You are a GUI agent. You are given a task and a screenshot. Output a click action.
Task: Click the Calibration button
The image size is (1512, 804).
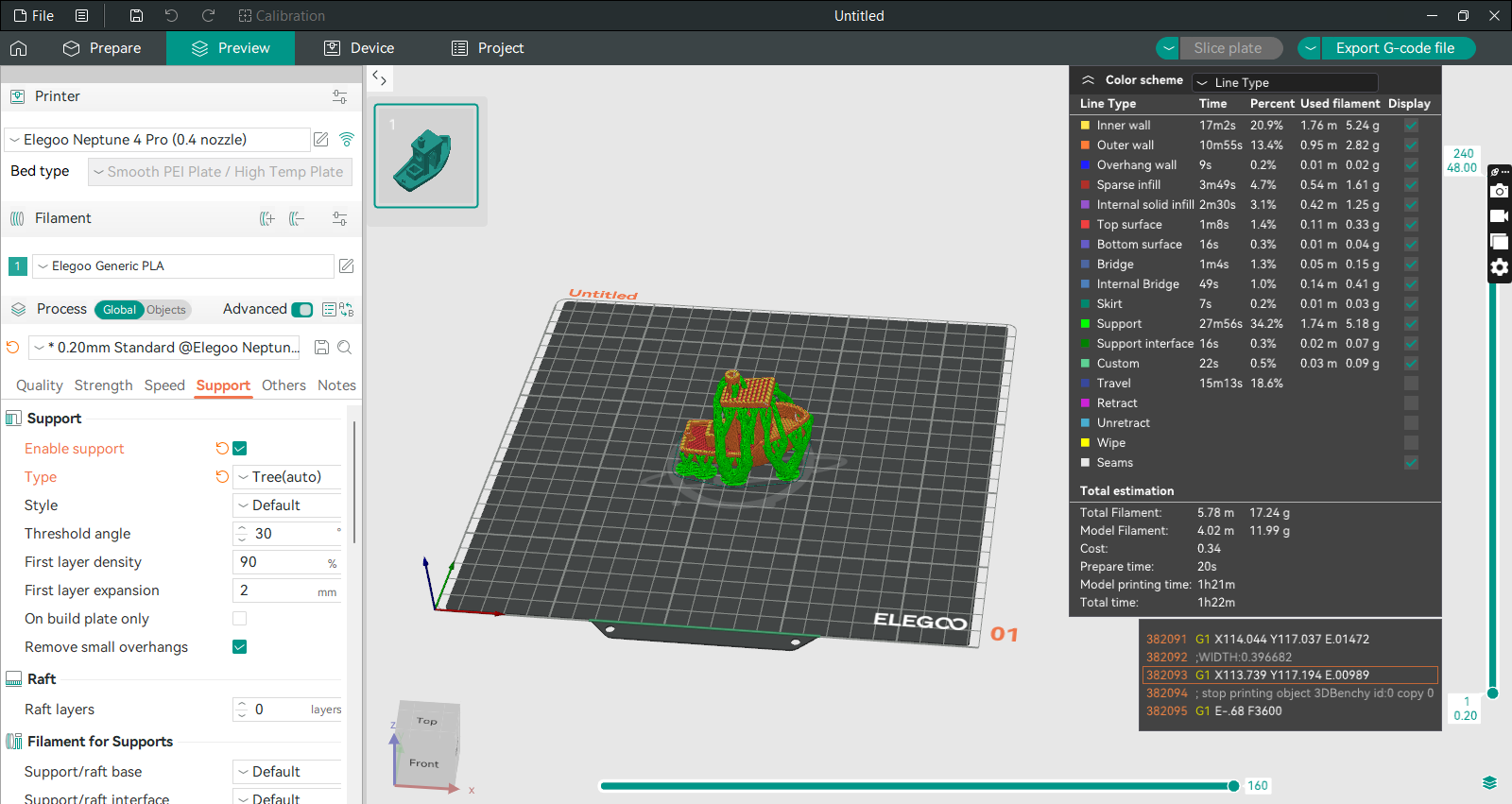pyautogui.click(x=282, y=16)
